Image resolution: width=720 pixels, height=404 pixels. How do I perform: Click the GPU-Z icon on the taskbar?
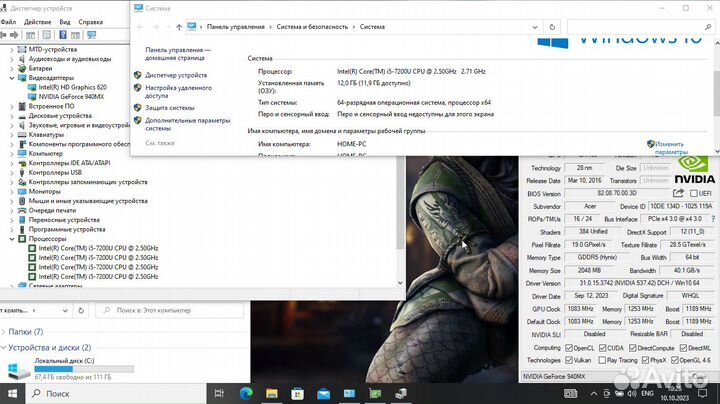coord(375,393)
